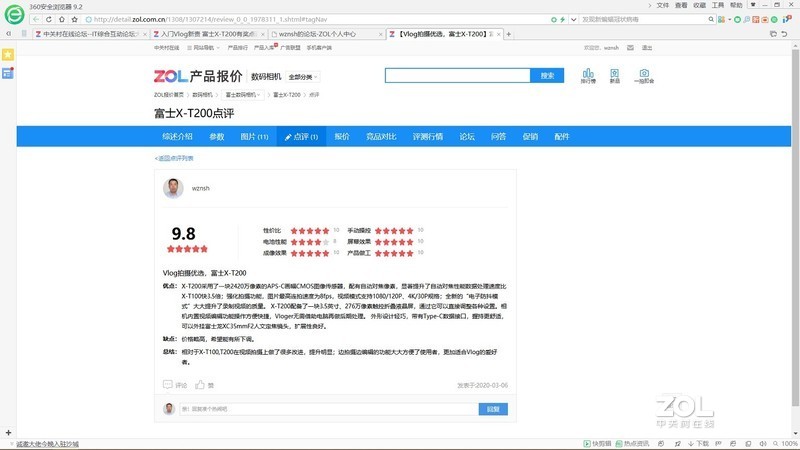800x450 pixels.
Task: Open the 新品 new products icon
Action: tap(615, 76)
